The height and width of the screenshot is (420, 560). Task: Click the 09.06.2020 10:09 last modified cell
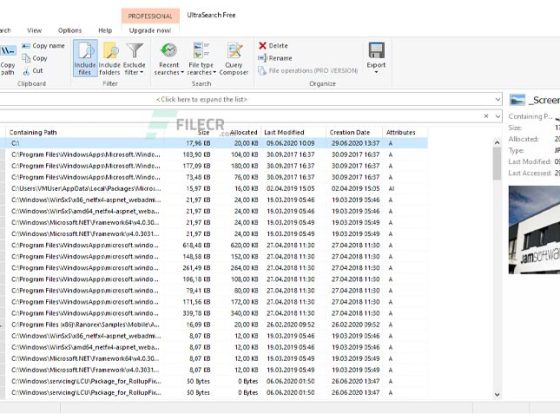(x=290, y=143)
